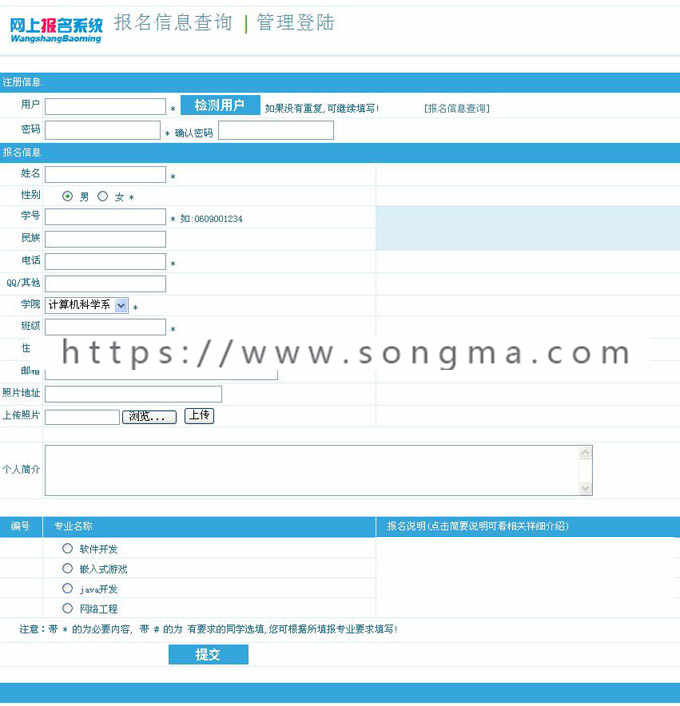Click the hint text 如果没有重复,可继续填写!
This screenshot has height=706, width=680.
322,108
